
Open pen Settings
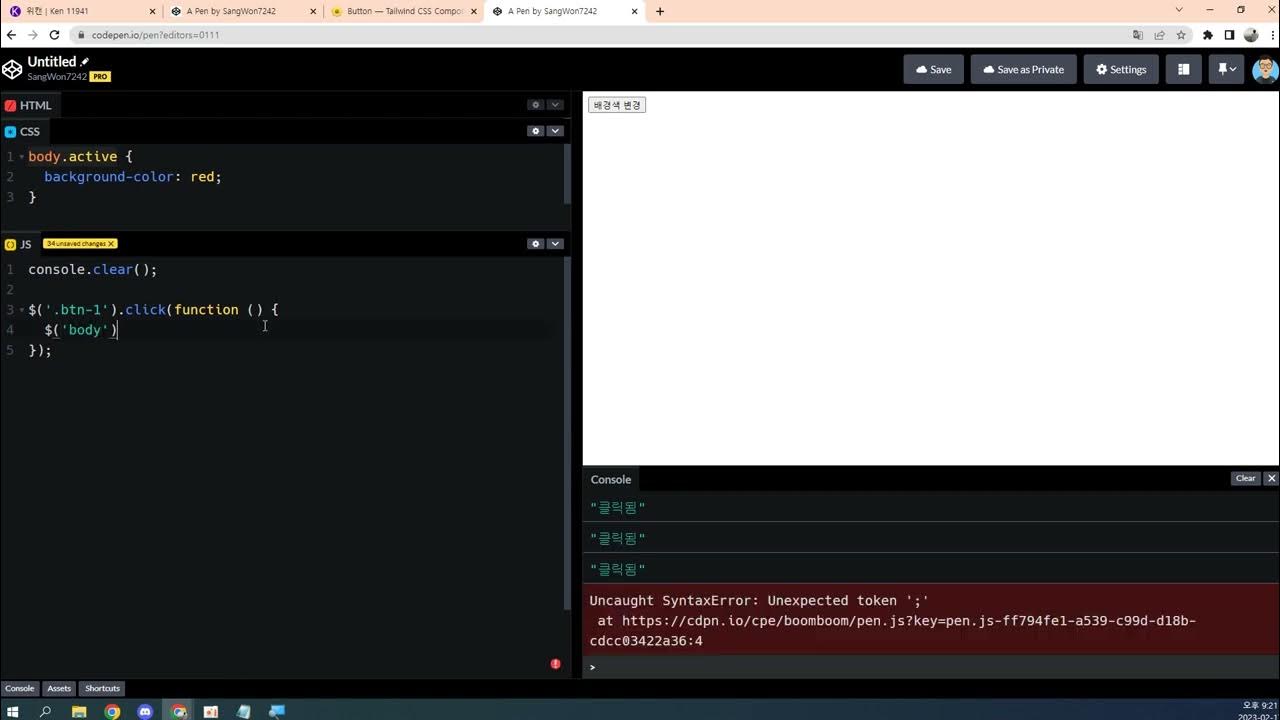tap(1121, 69)
